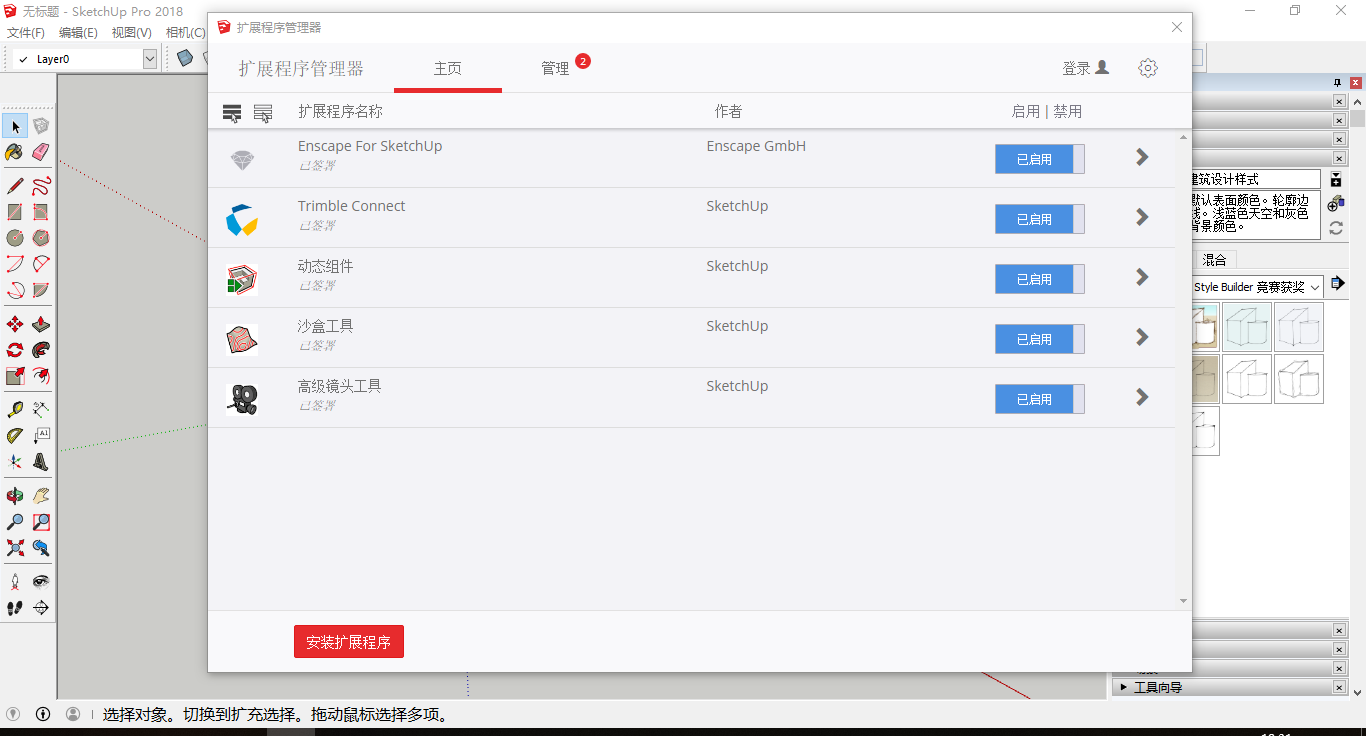Click the 登录 sign-in link
1366x736 pixels.
(x=1085, y=68)
